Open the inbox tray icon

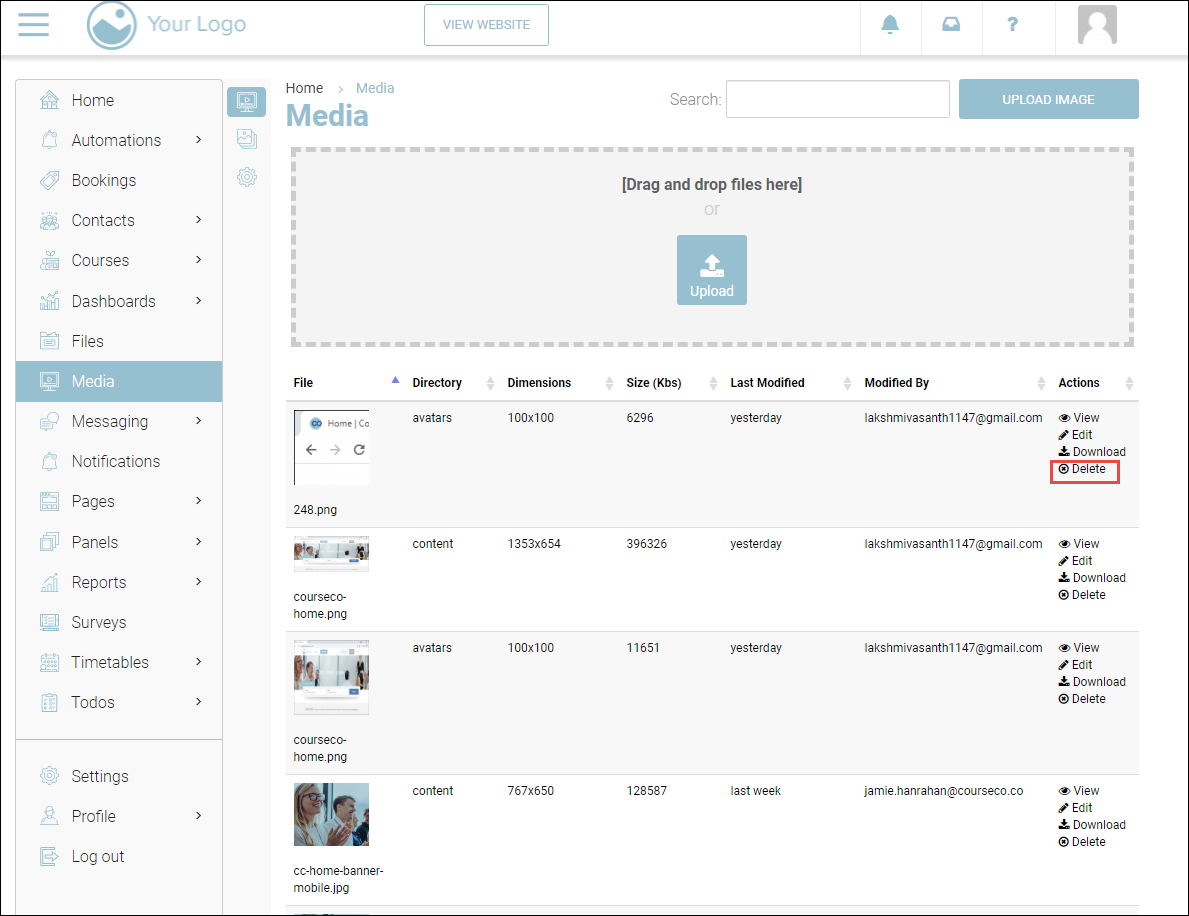click(x=951, y=25)
